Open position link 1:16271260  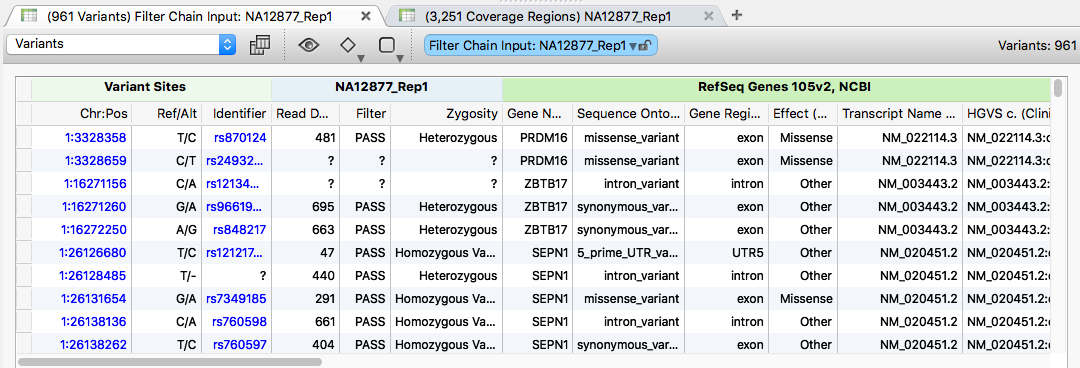(94, 207)
